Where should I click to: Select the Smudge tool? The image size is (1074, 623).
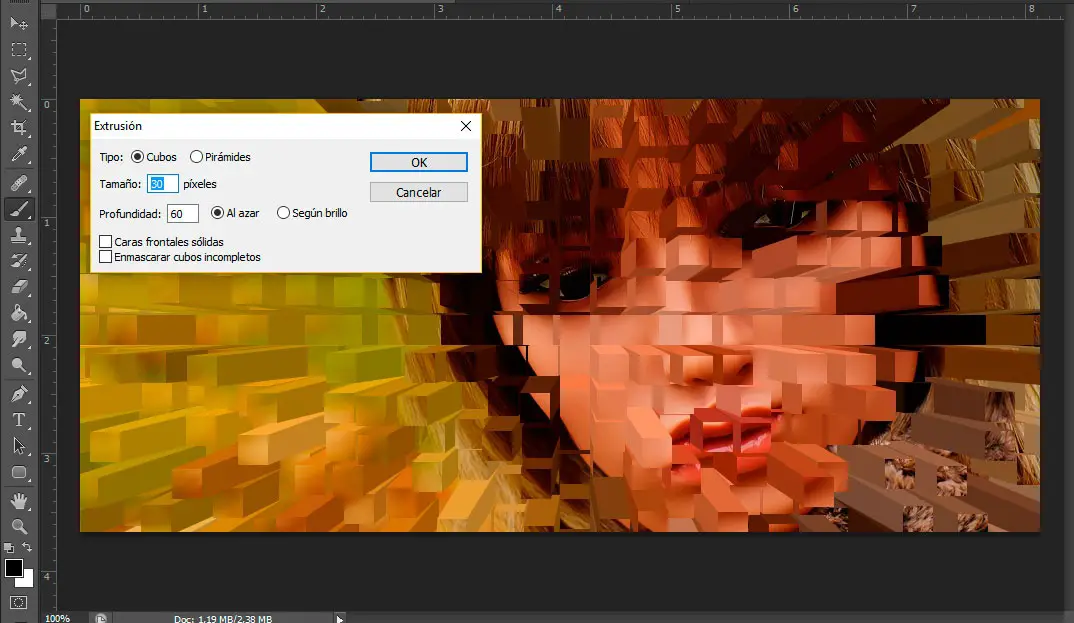[x=19, y=339]
